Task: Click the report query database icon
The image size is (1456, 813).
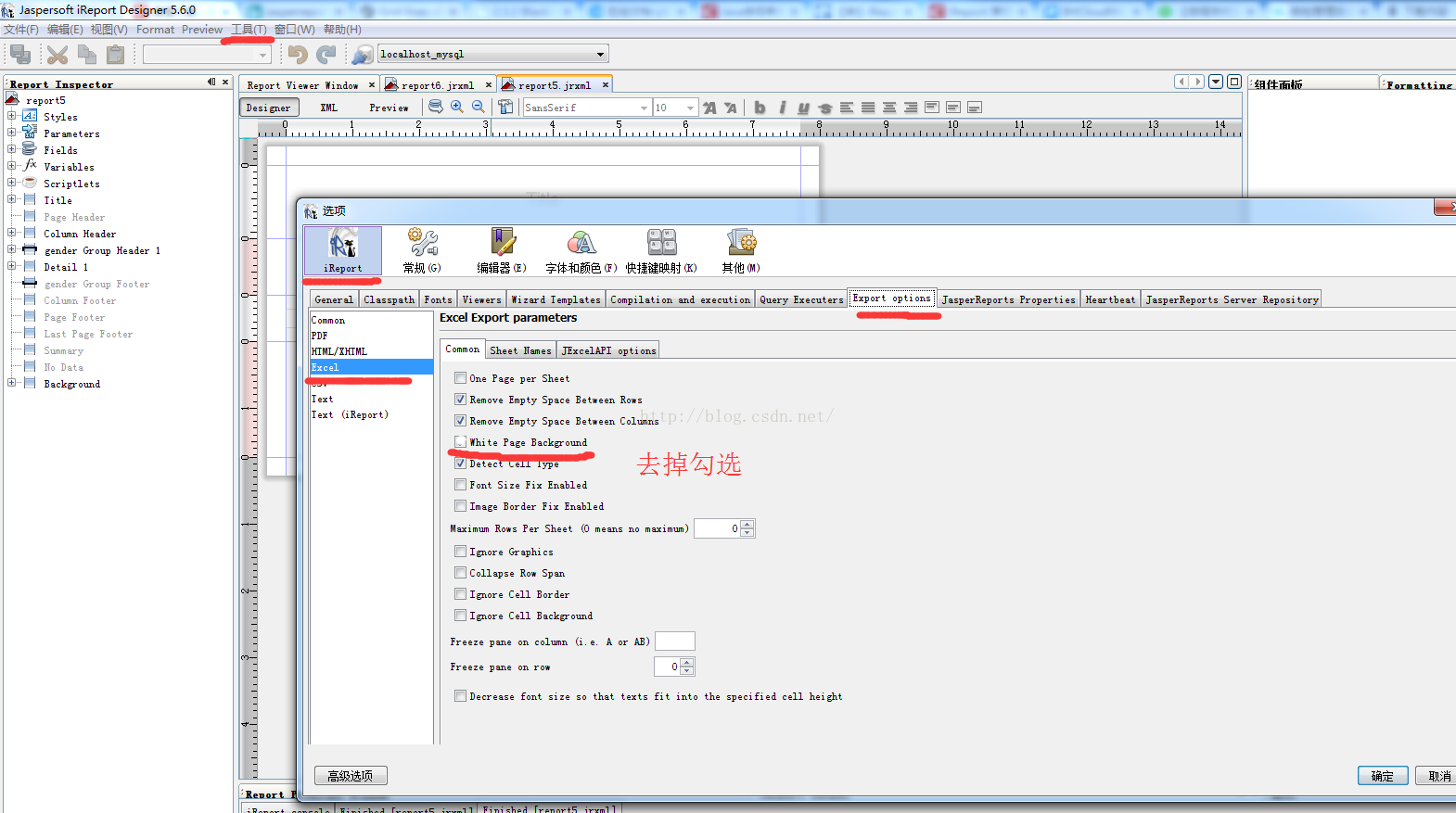Action: (436, 107)
